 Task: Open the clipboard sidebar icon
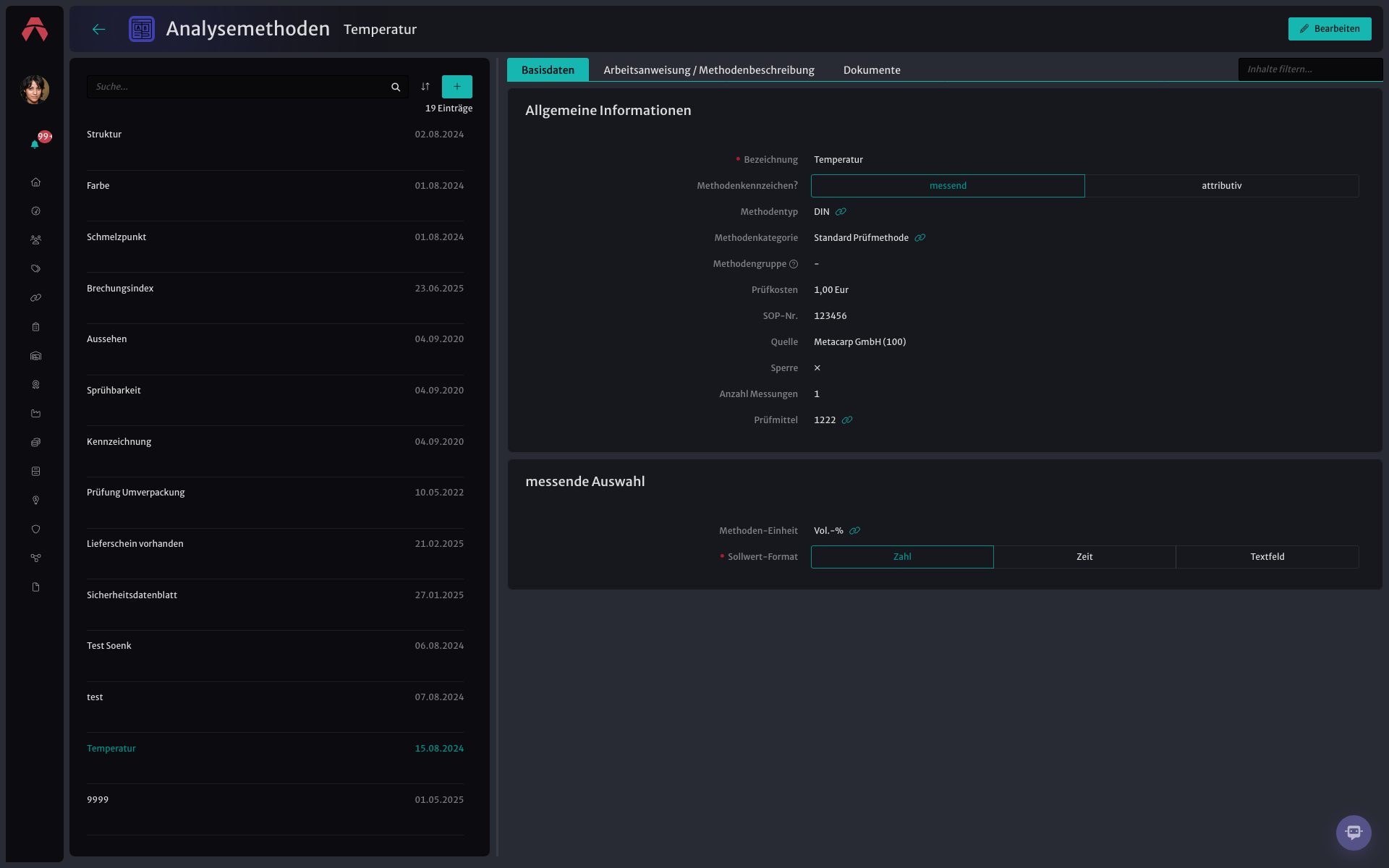tap(35, 327)
